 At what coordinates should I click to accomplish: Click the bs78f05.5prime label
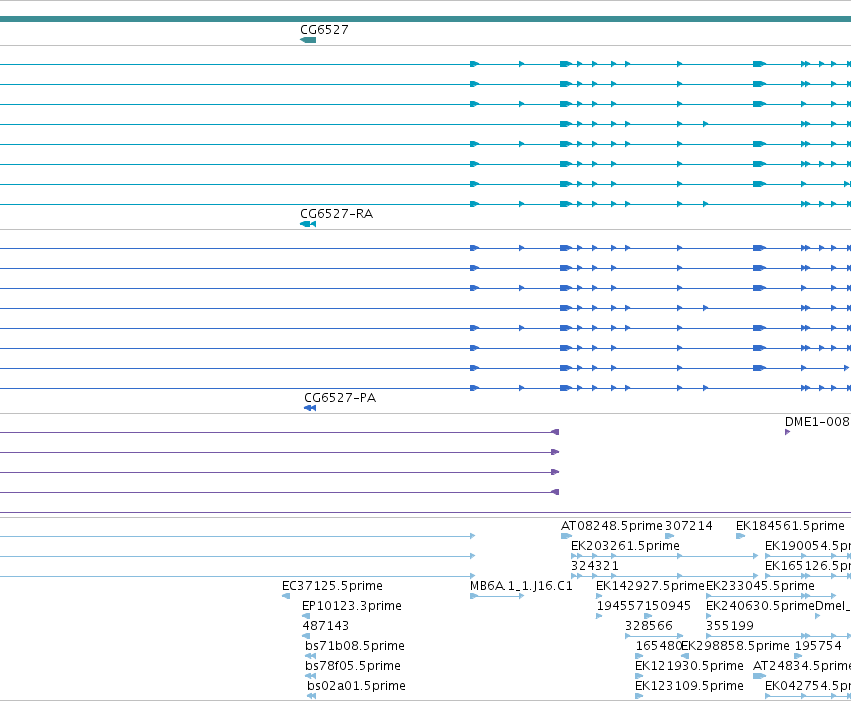[353, 666]
